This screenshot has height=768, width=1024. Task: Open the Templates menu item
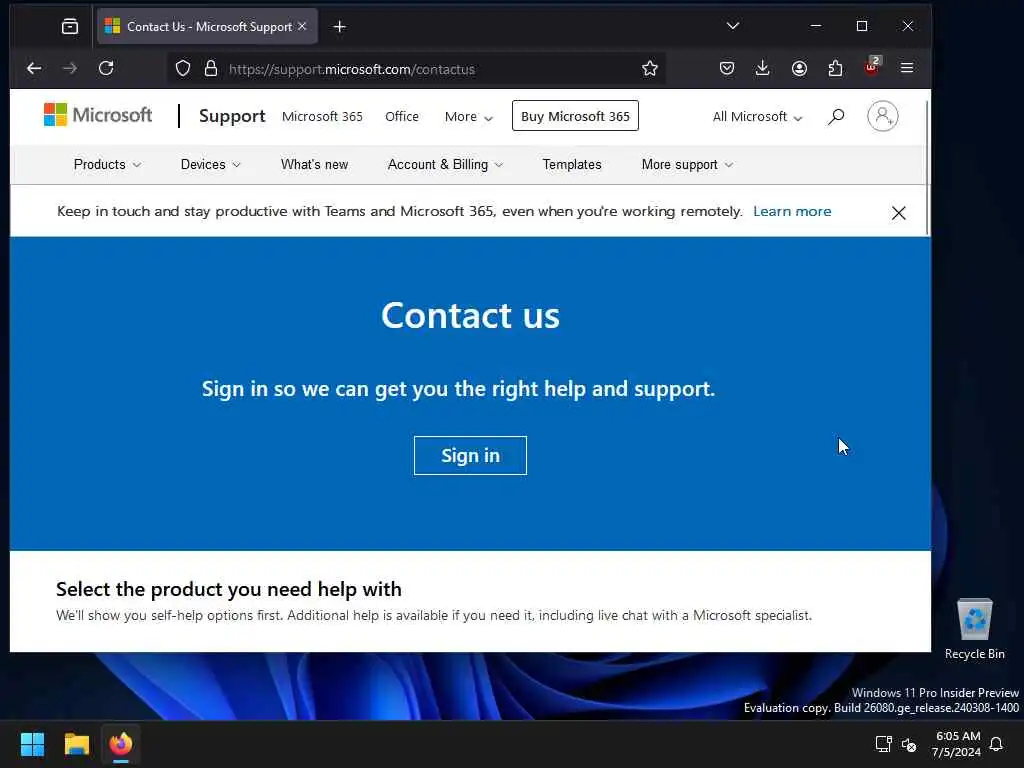(571, 165)
